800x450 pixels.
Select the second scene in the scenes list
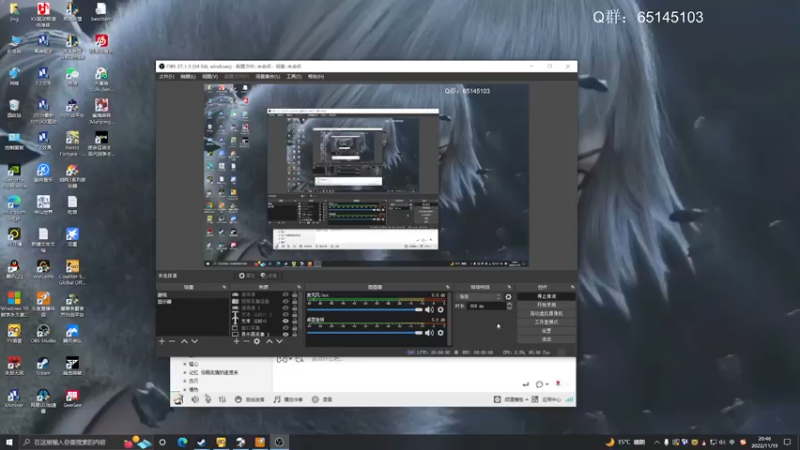coord(192,302)
